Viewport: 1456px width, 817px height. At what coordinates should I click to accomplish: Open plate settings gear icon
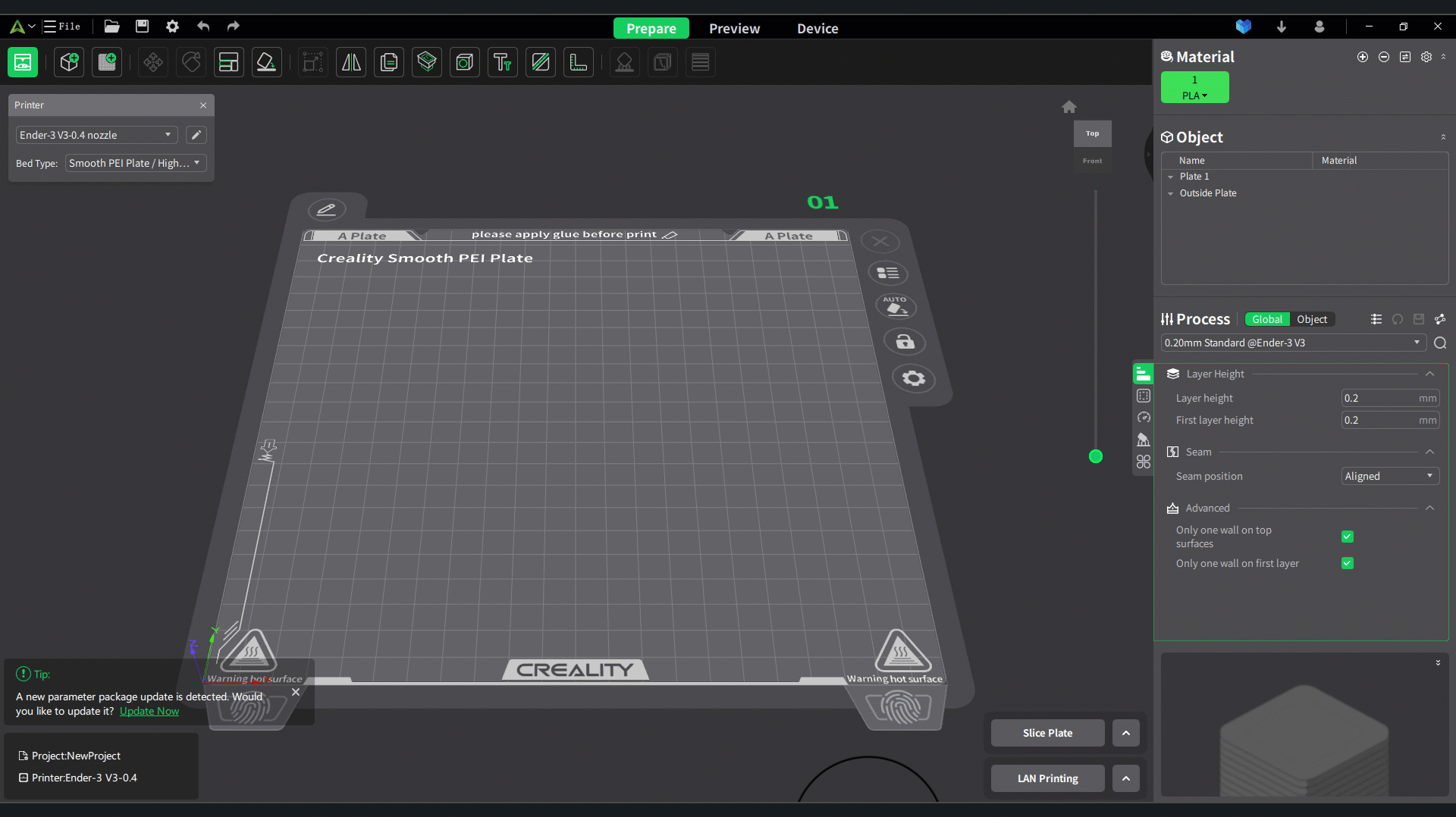pos(913,378)
